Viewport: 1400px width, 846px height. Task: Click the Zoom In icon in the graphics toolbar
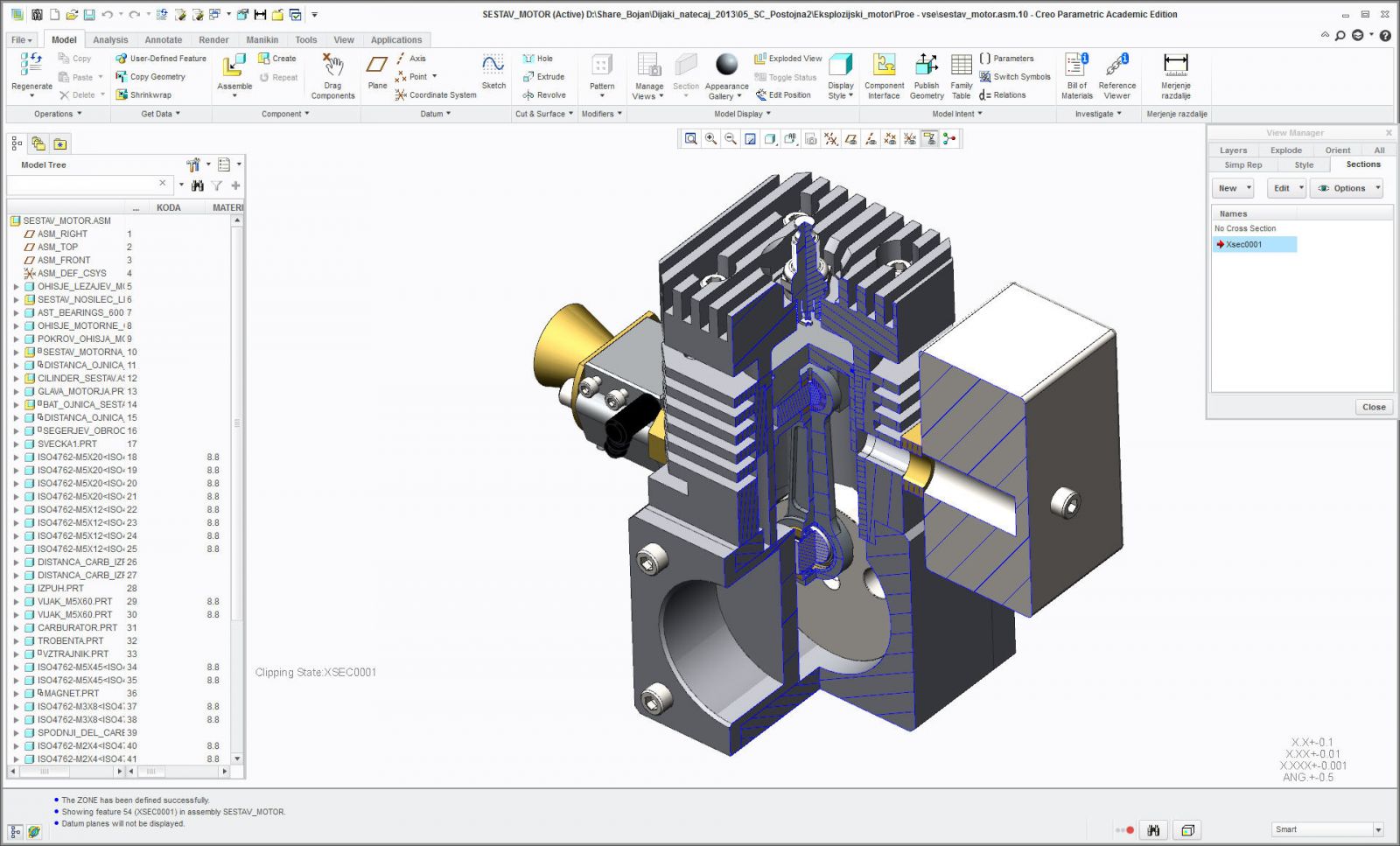(710, 139)
